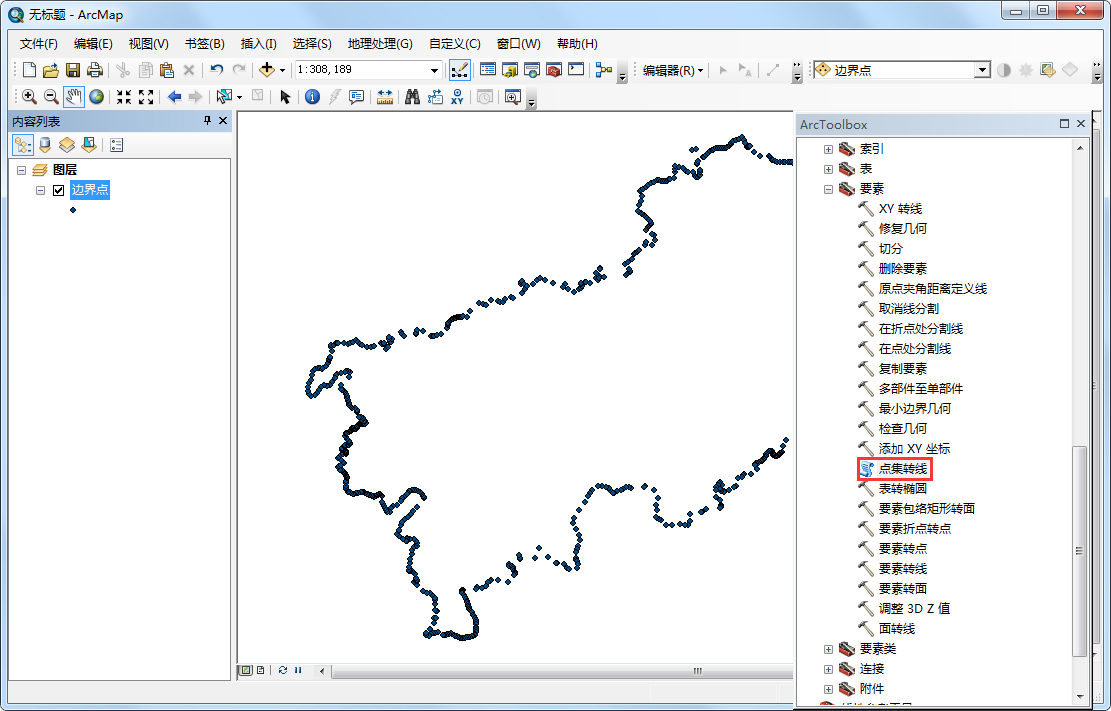Collapse the 图层 group in contents panel

pyautogui.click(x=24, y=169)
